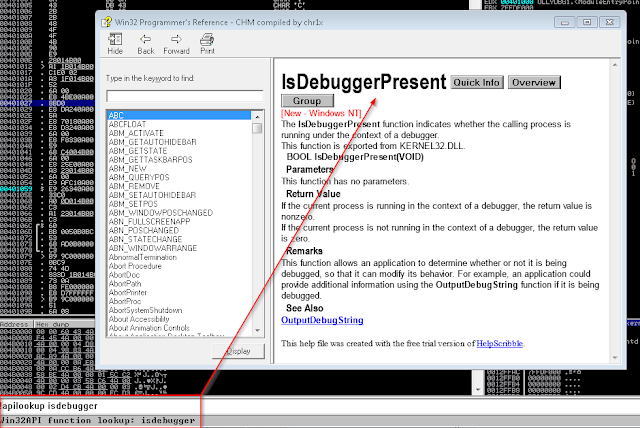Viewport: 640px width, 428px height.
Task: Select AbortSystemShutdown entry
Action: [145, 310]
